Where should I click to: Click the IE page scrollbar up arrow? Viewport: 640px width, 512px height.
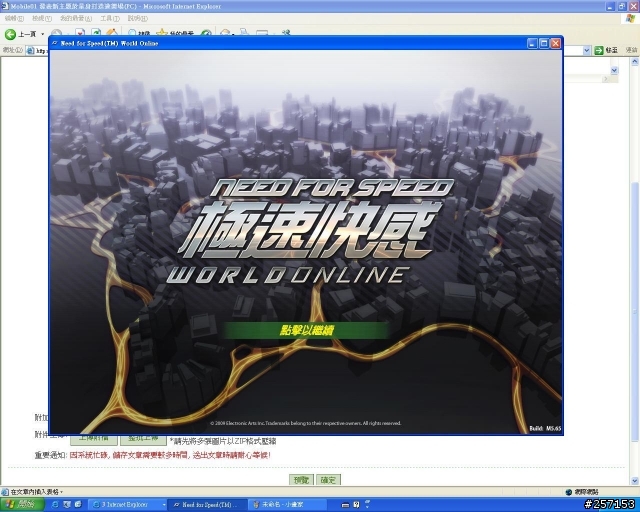pos(635,62)
